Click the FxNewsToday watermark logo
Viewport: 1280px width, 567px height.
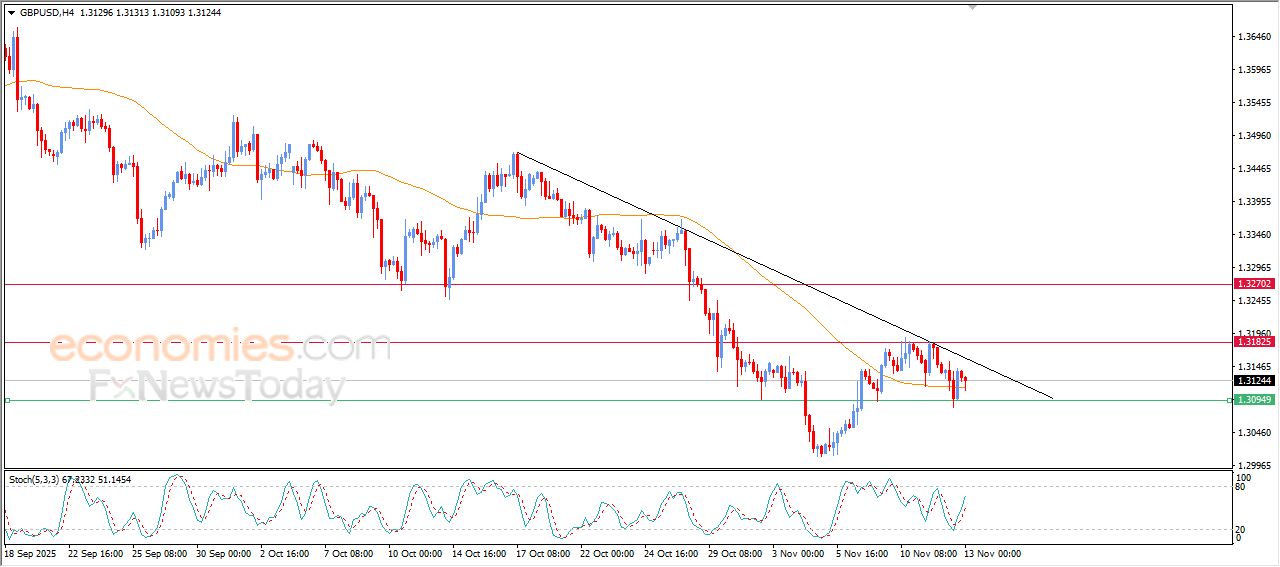[217, 385]
